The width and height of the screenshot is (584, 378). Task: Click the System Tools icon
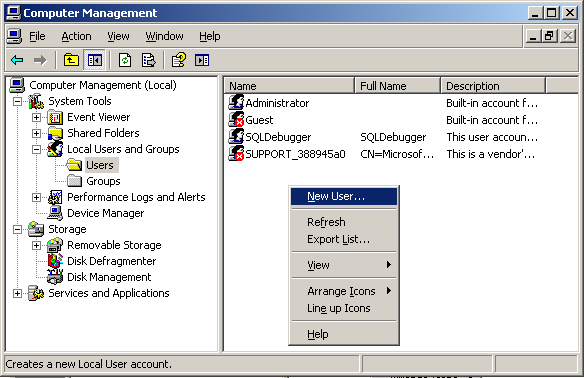(x=36, y=101)
